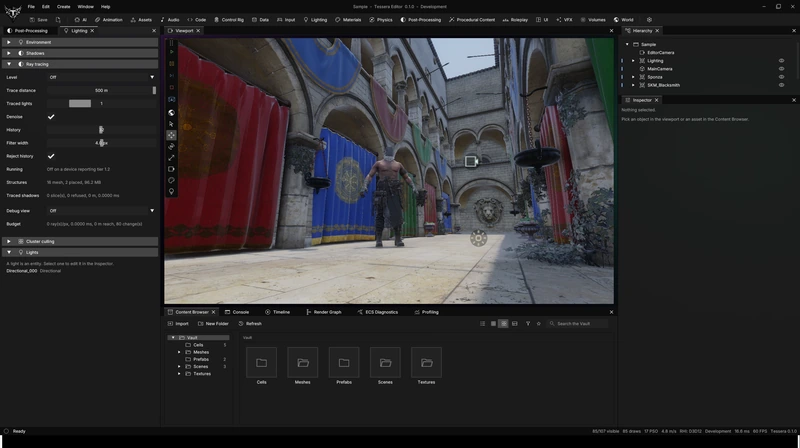Select the details panel view icon in Content Browser
800x448 pixels.
coord(514,323)
